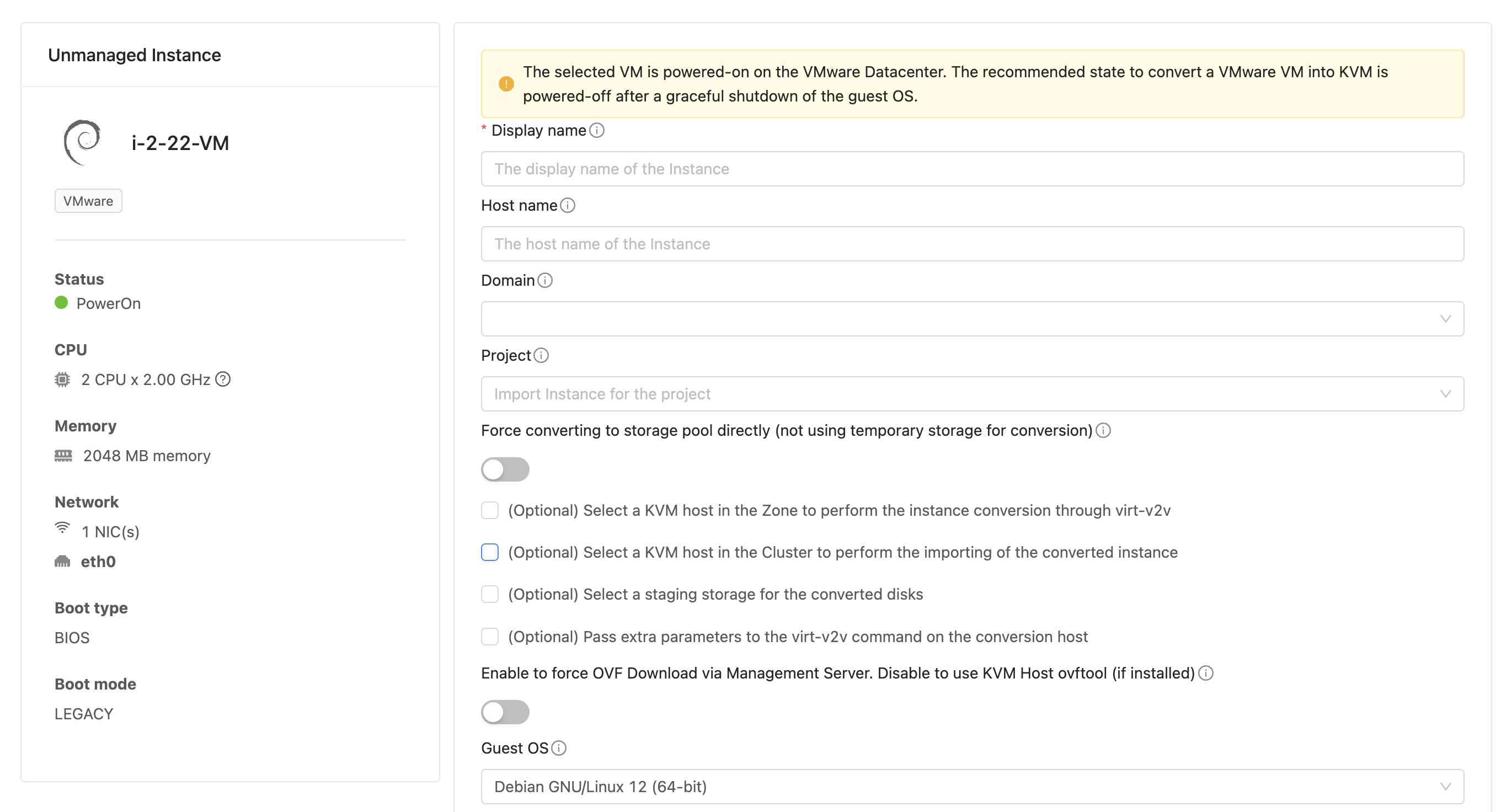Click the info icon beside Project label

[x=541, y=355]
